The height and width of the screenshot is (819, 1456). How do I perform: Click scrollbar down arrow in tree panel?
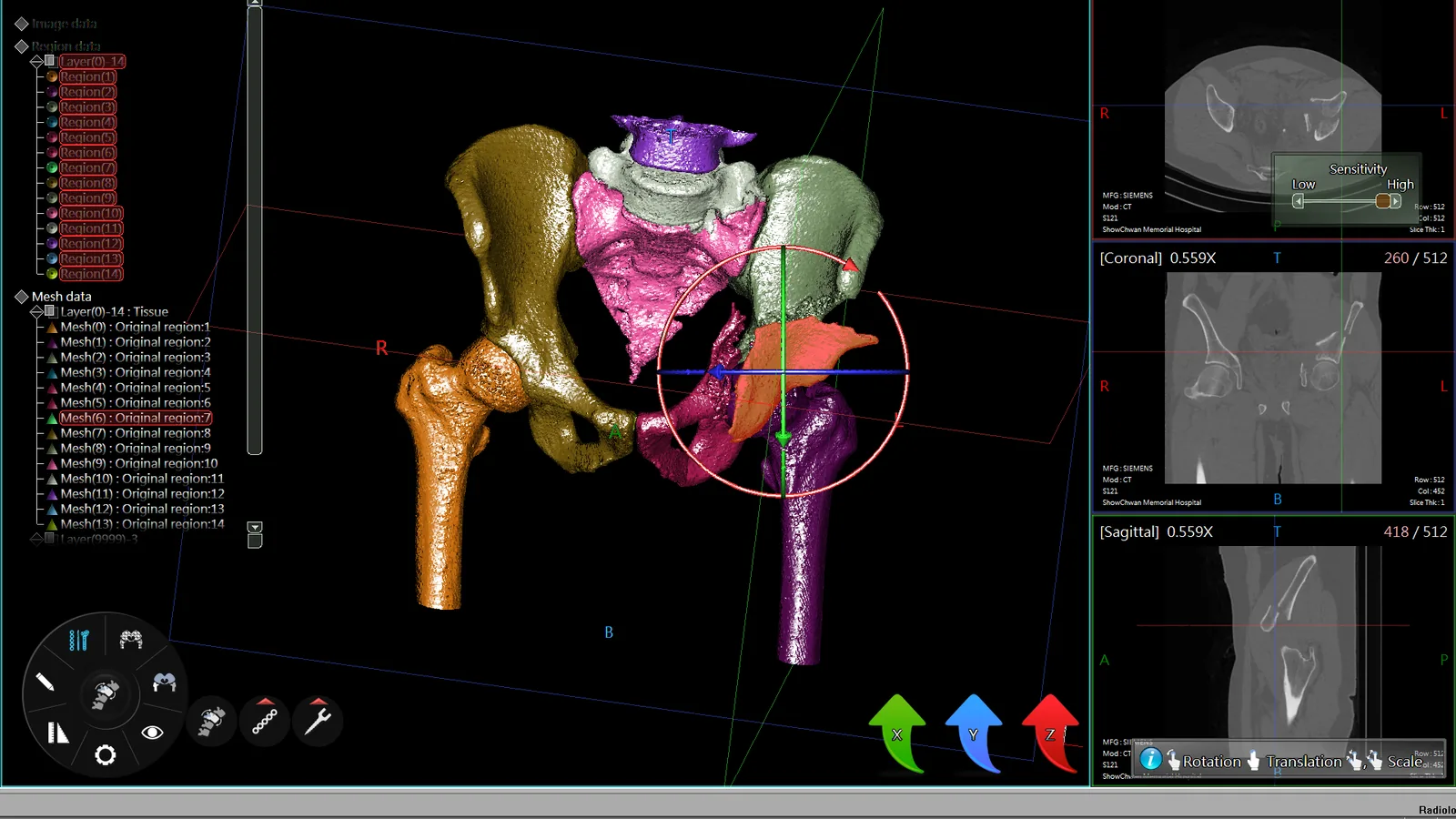[x=255, y=528]
